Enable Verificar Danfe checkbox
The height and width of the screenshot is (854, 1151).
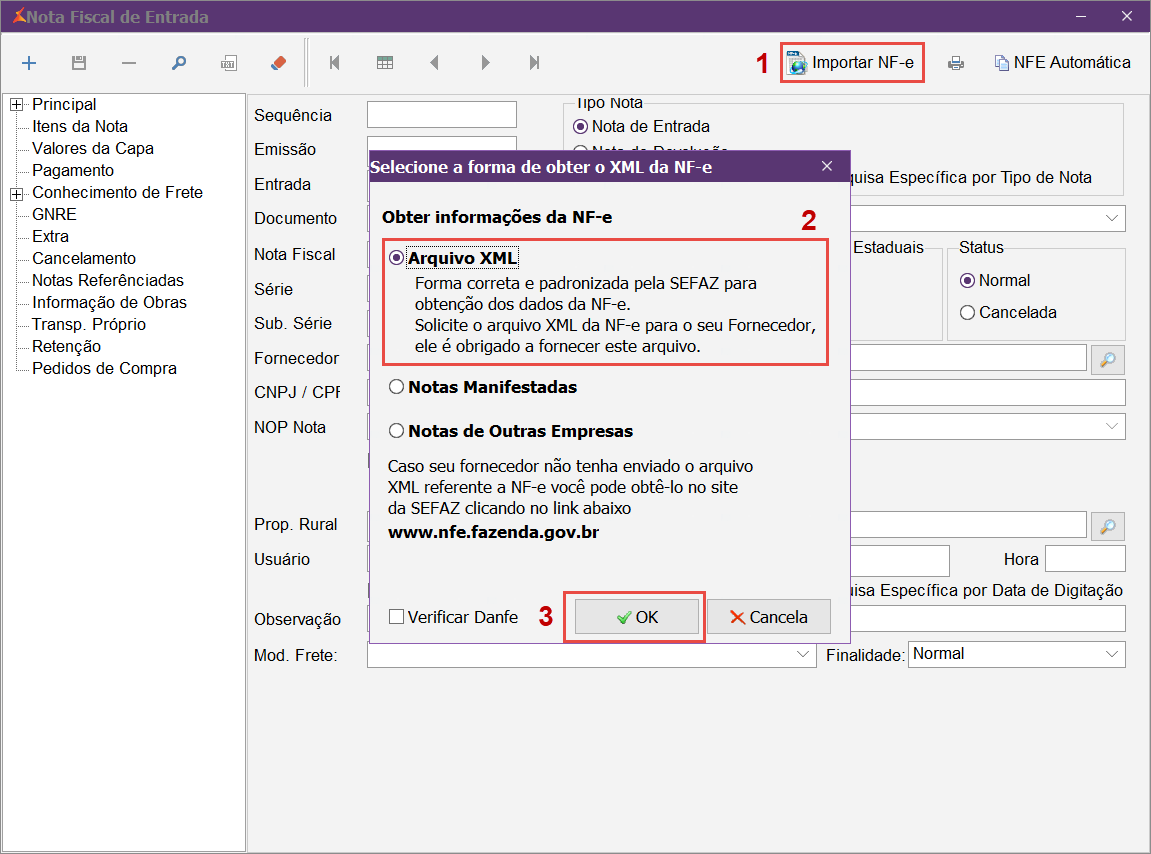(x=396, y=617)
